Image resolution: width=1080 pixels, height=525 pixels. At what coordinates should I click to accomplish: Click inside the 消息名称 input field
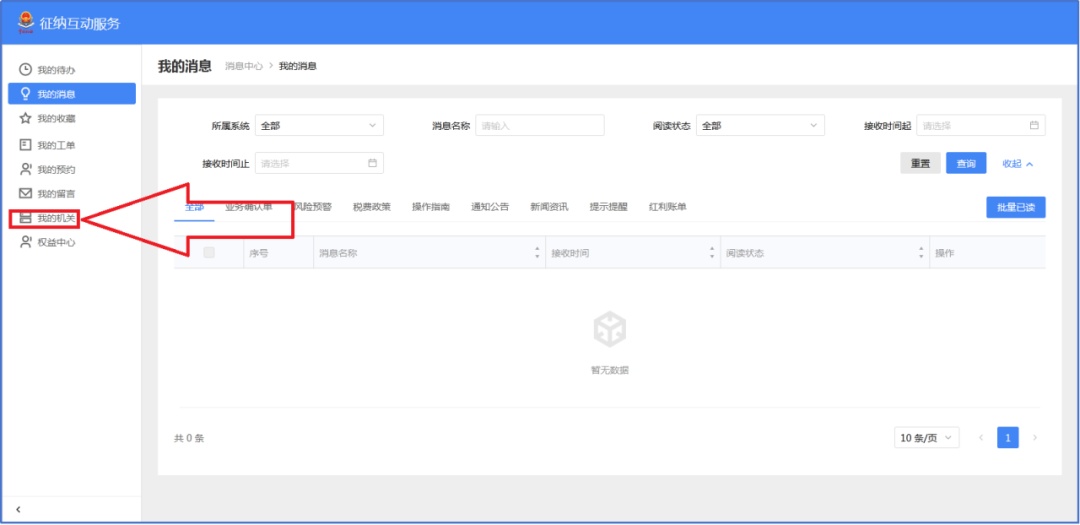pos(540,126)
